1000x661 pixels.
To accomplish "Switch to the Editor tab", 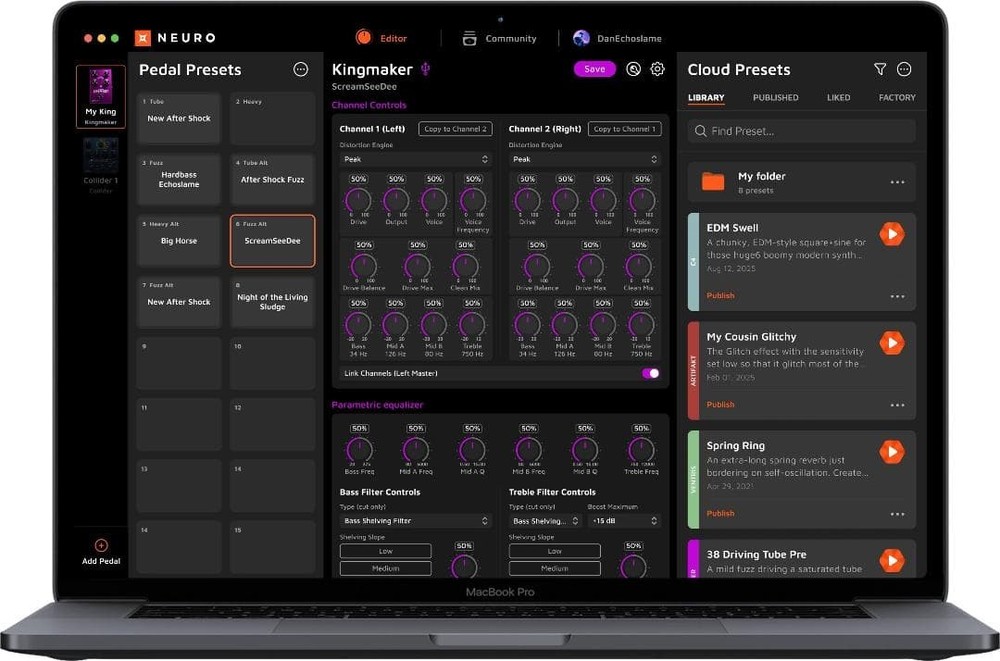I will click(381, 38).
